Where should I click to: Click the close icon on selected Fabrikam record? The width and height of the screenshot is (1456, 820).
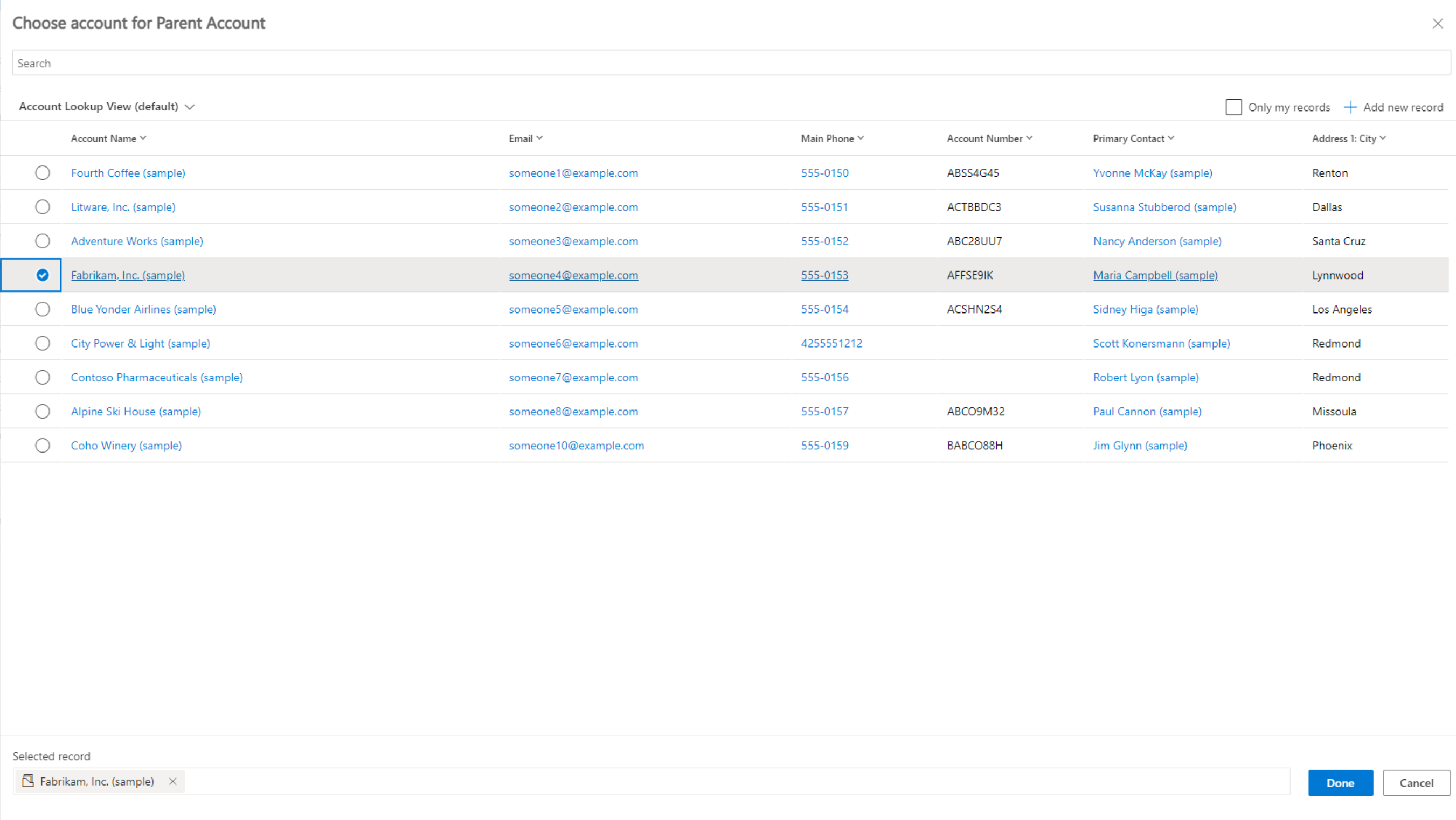171,781
